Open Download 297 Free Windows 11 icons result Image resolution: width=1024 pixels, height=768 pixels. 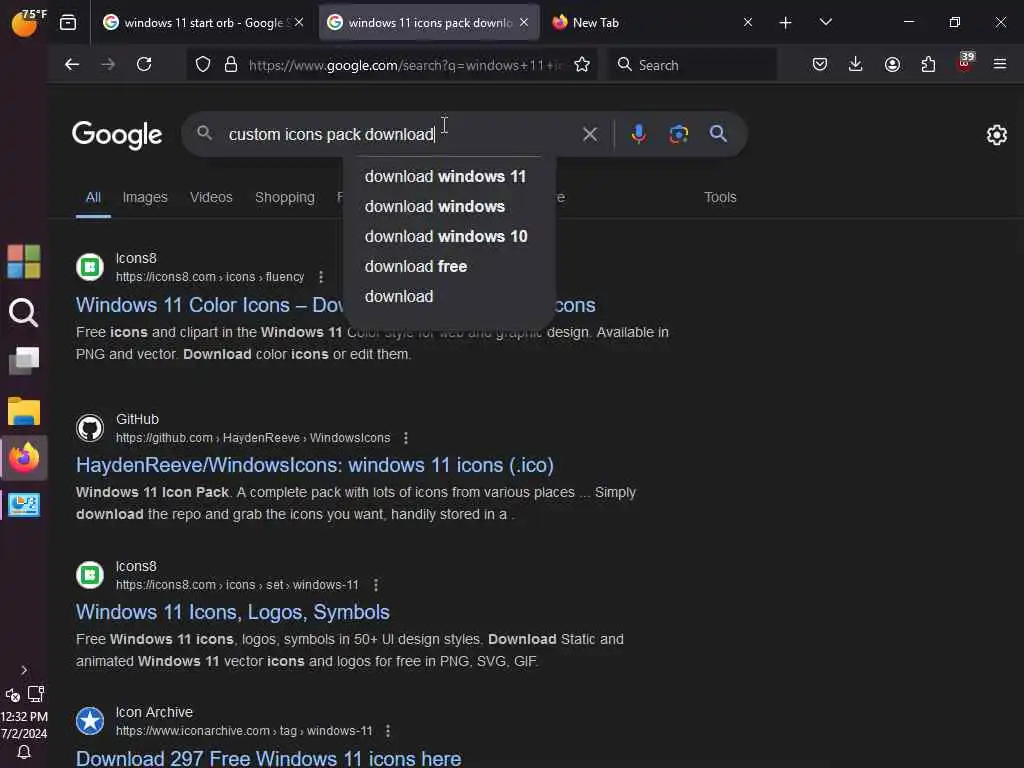[x=268, y=758]
